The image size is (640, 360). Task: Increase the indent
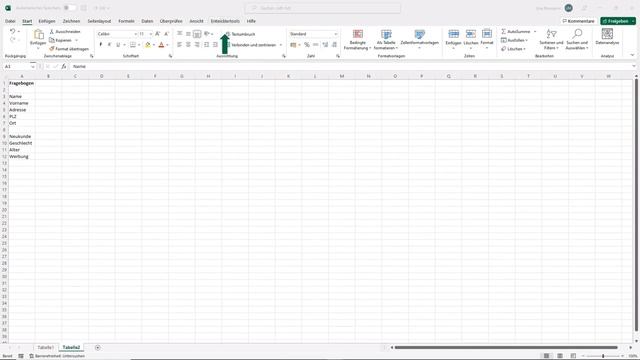coord(215,44)
